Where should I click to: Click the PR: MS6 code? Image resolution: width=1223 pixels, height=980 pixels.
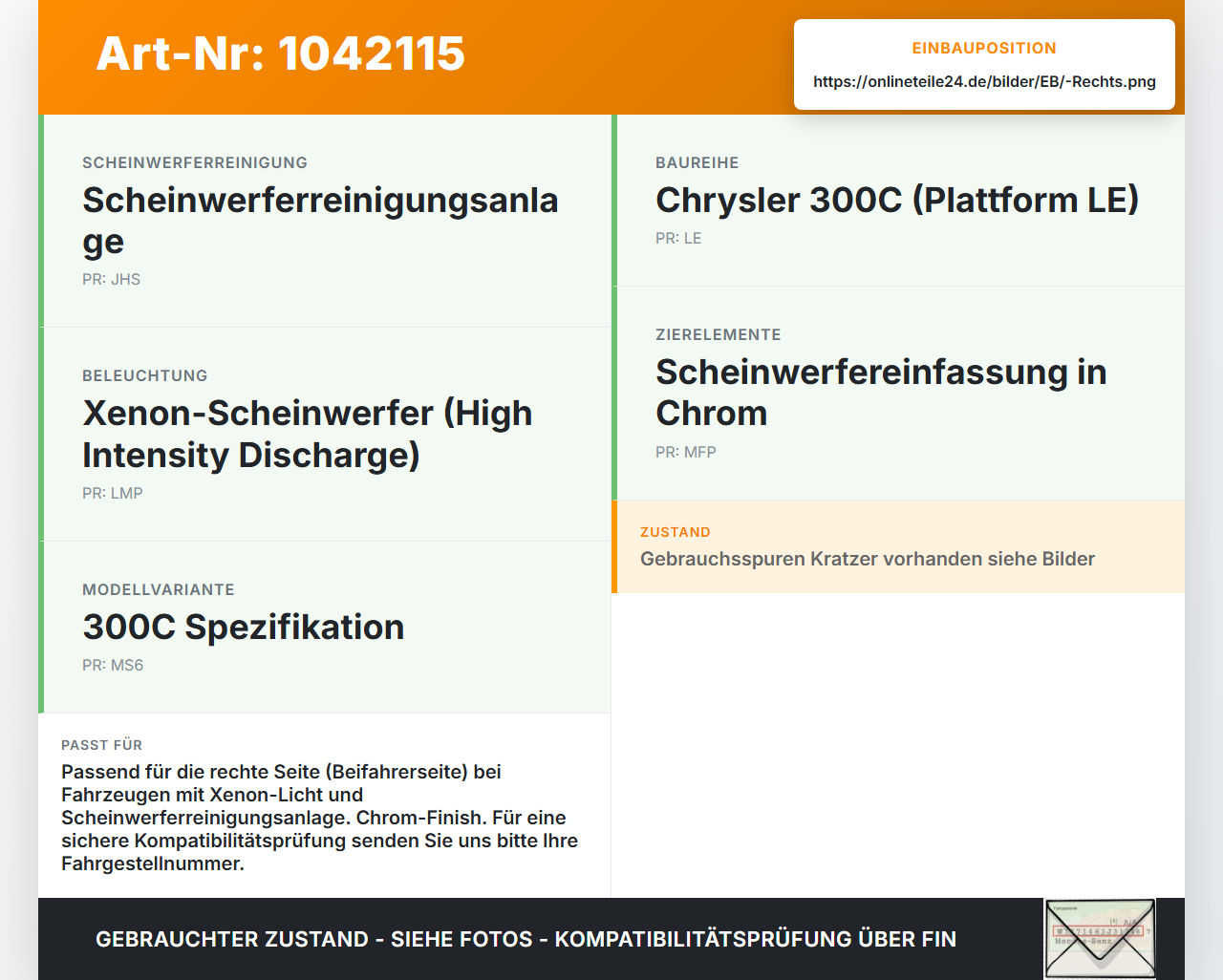[113, 666]
